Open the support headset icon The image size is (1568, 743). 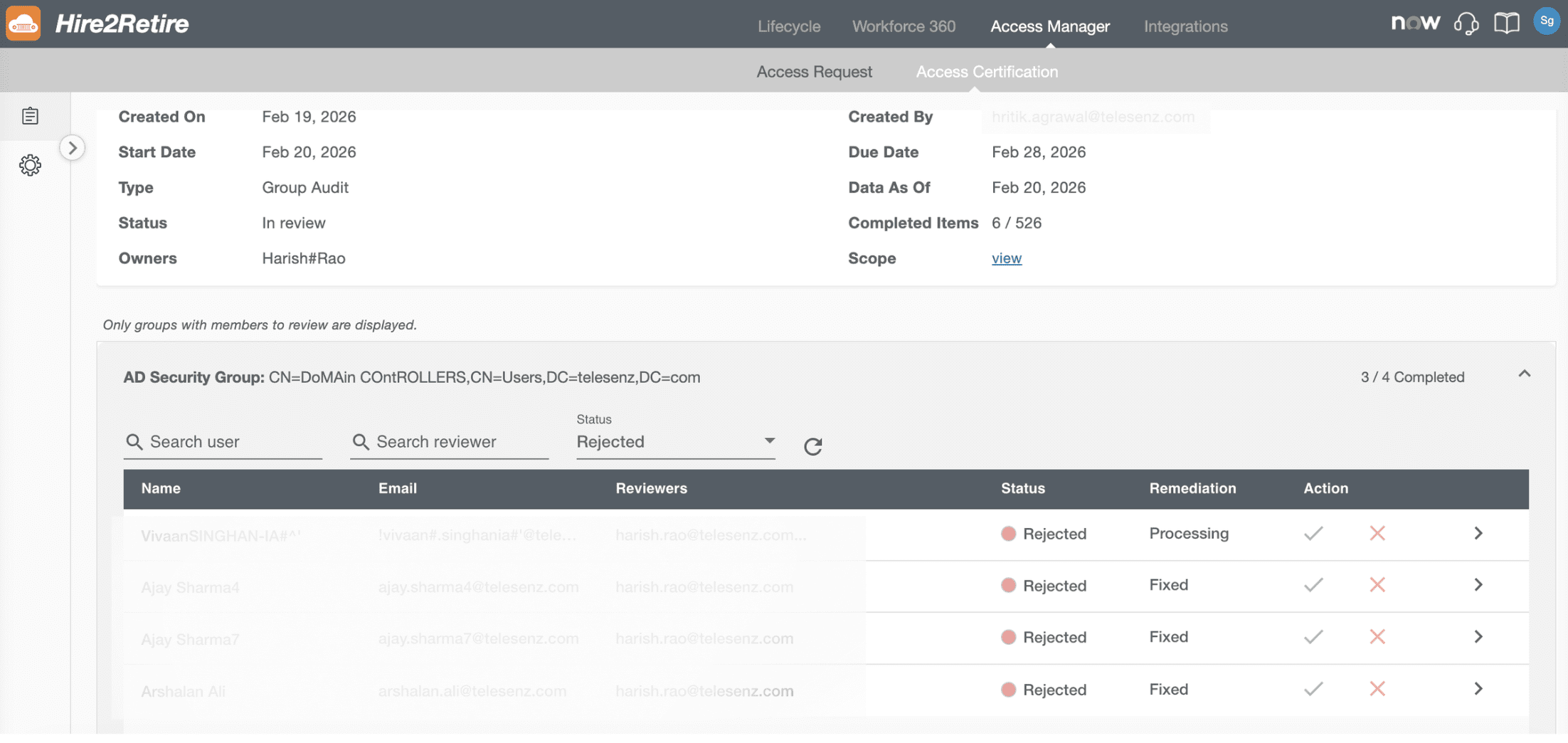point(1467,23)
